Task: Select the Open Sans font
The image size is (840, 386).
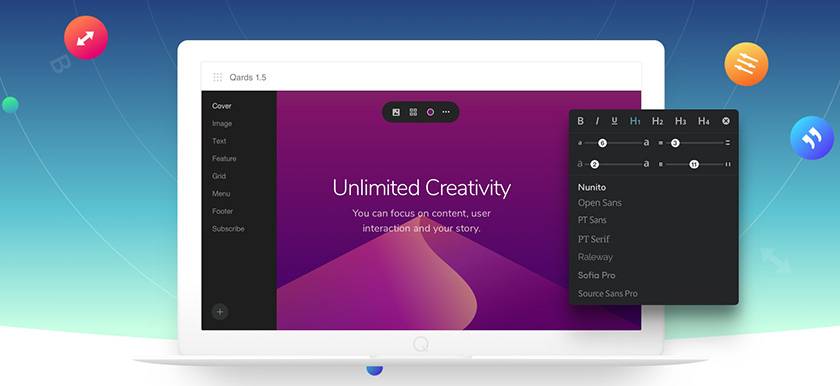Action: click(599, 203)
